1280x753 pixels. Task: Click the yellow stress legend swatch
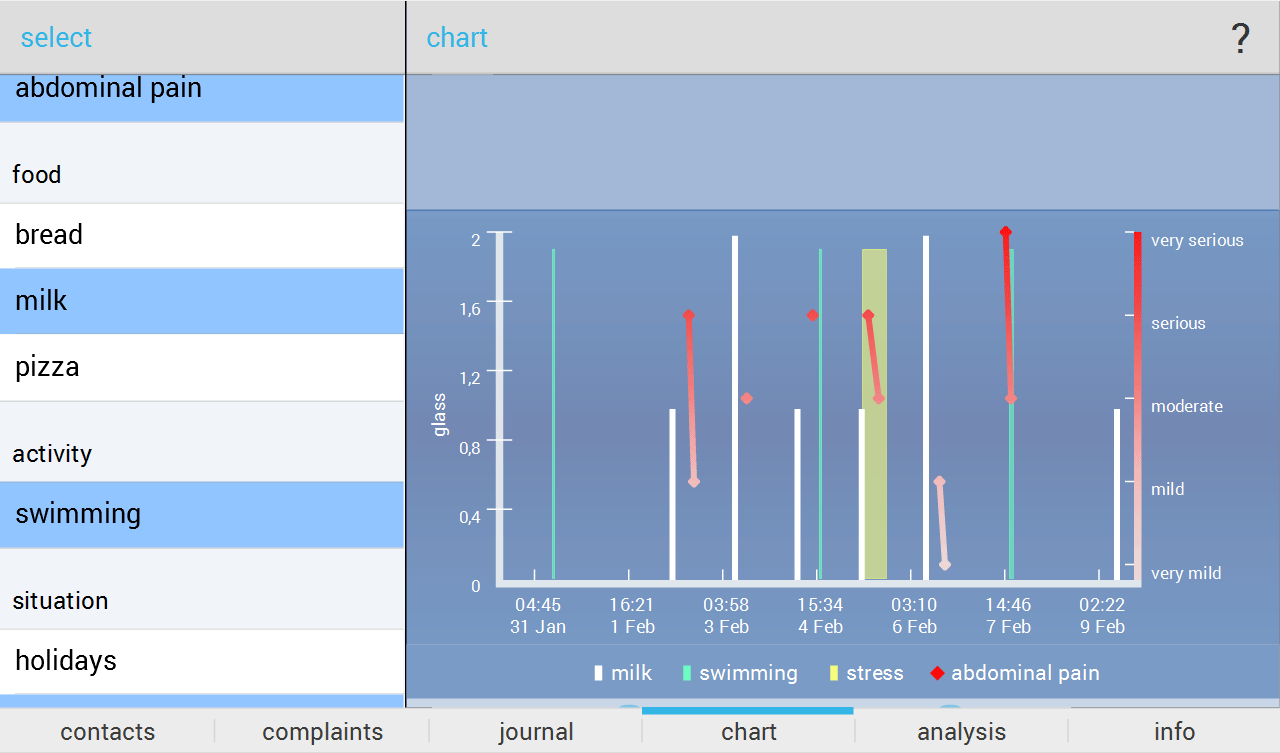click(x=834, y=673)
